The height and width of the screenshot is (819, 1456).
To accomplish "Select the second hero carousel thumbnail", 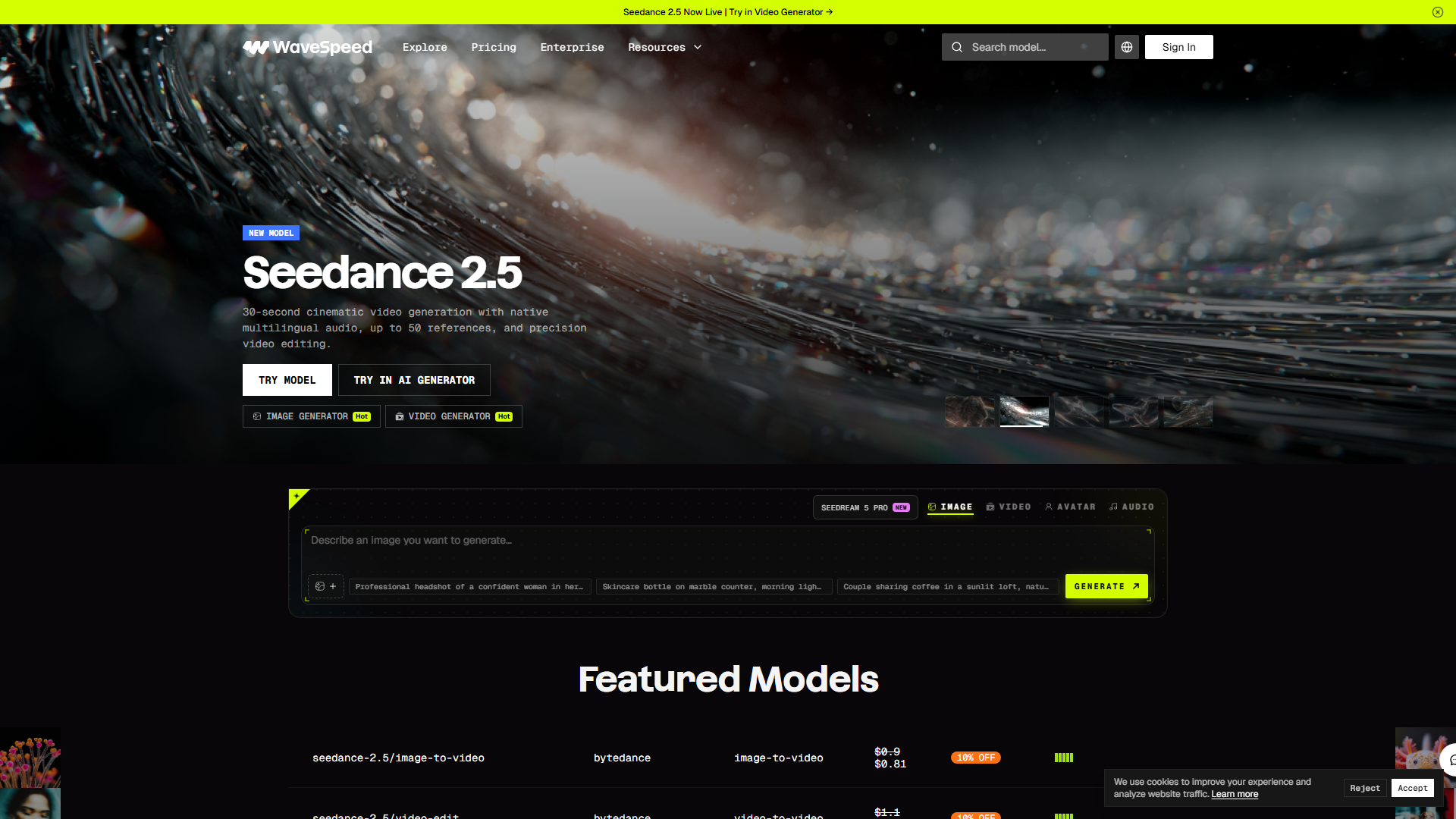I will click(1025, 412).
